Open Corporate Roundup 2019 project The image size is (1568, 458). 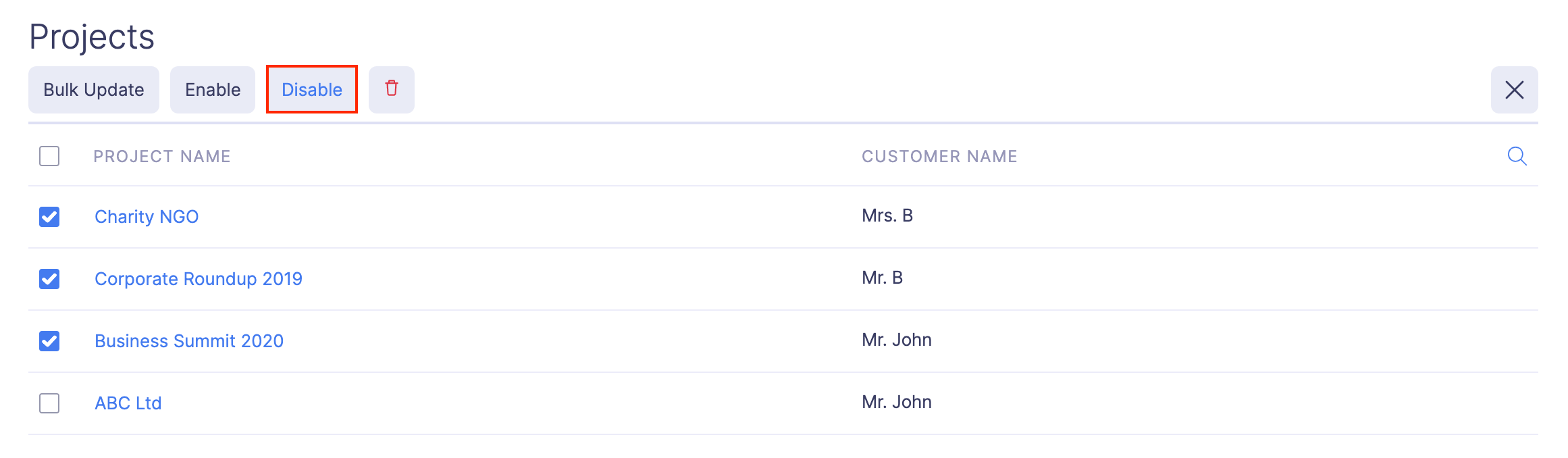pyautogui.click(x=199, y=279)
